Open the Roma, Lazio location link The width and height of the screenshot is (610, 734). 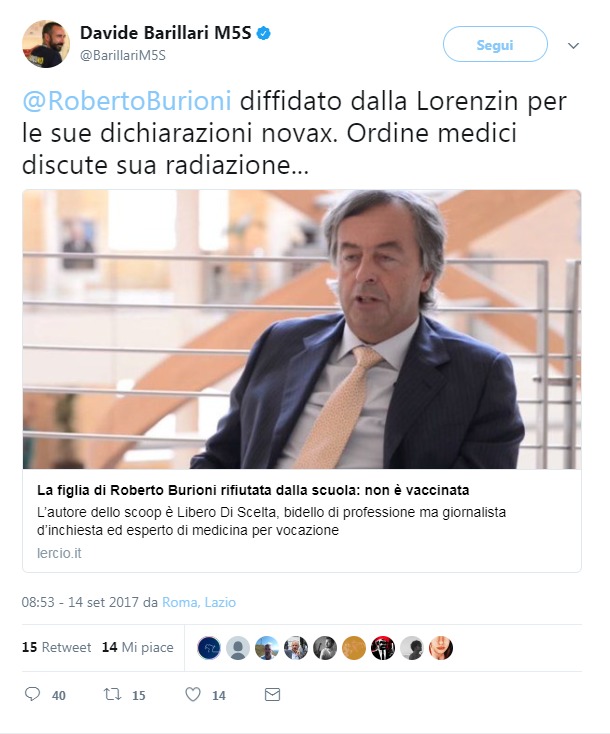tap(199, 602)
